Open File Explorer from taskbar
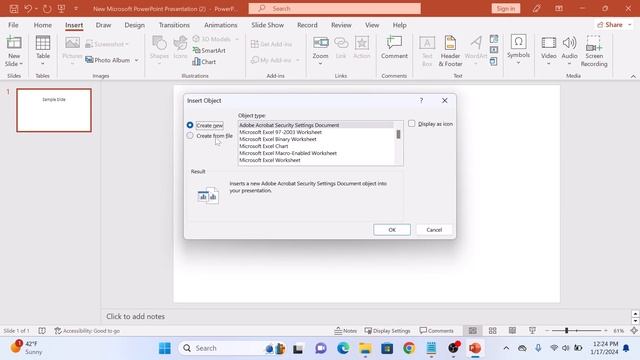Viewport: 640px width, 360px height. 365,348
